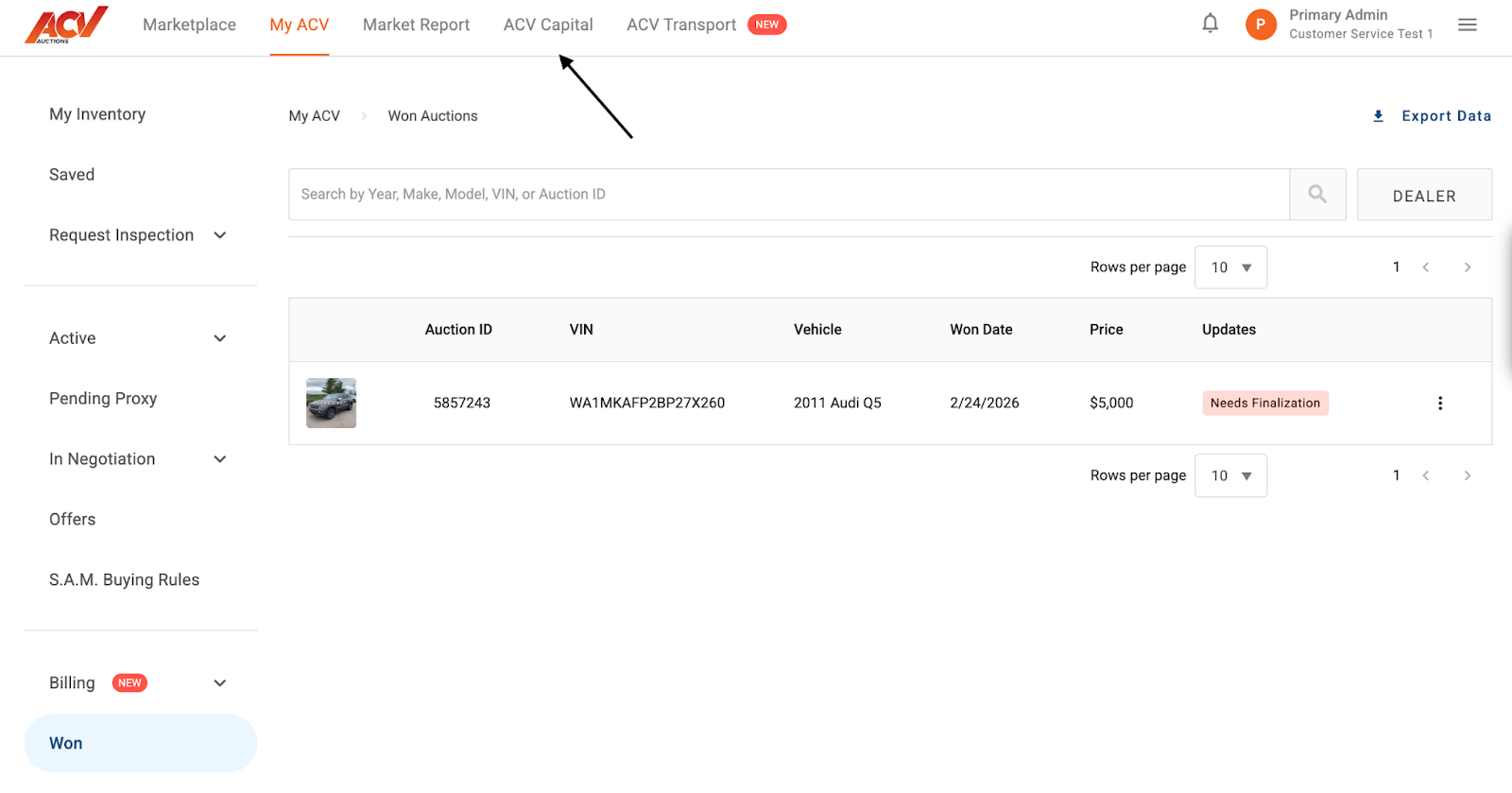Click the Won Auctions breadcrumb
Viewport: 1512px width, 793px height.
(433, 116)
